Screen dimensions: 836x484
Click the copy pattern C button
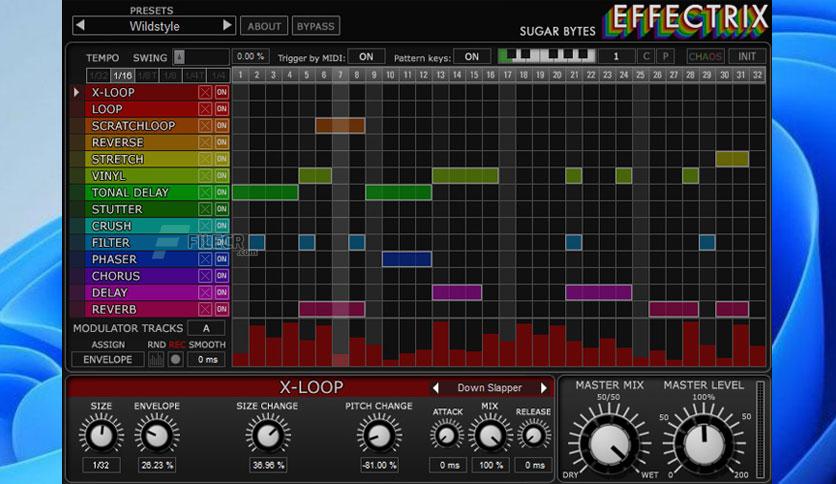(x=647, y=57)
